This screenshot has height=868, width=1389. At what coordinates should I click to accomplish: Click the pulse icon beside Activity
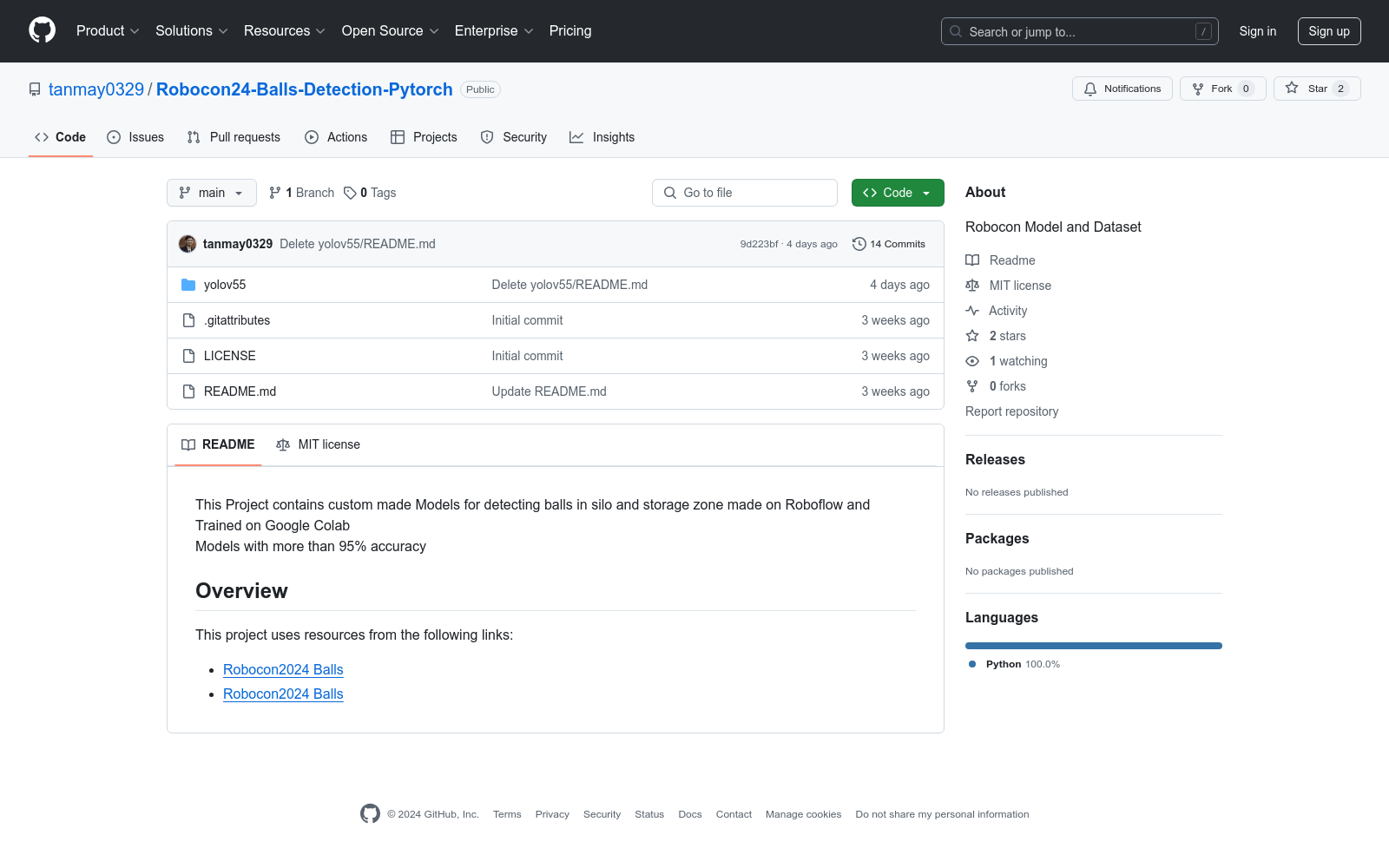click(x=972, y=311)
